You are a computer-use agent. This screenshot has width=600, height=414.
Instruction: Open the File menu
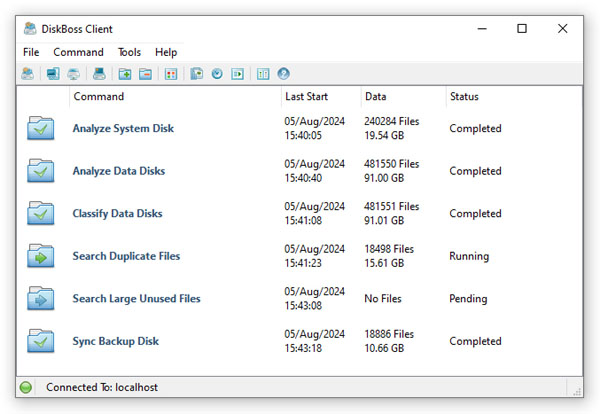pos(31,52)
